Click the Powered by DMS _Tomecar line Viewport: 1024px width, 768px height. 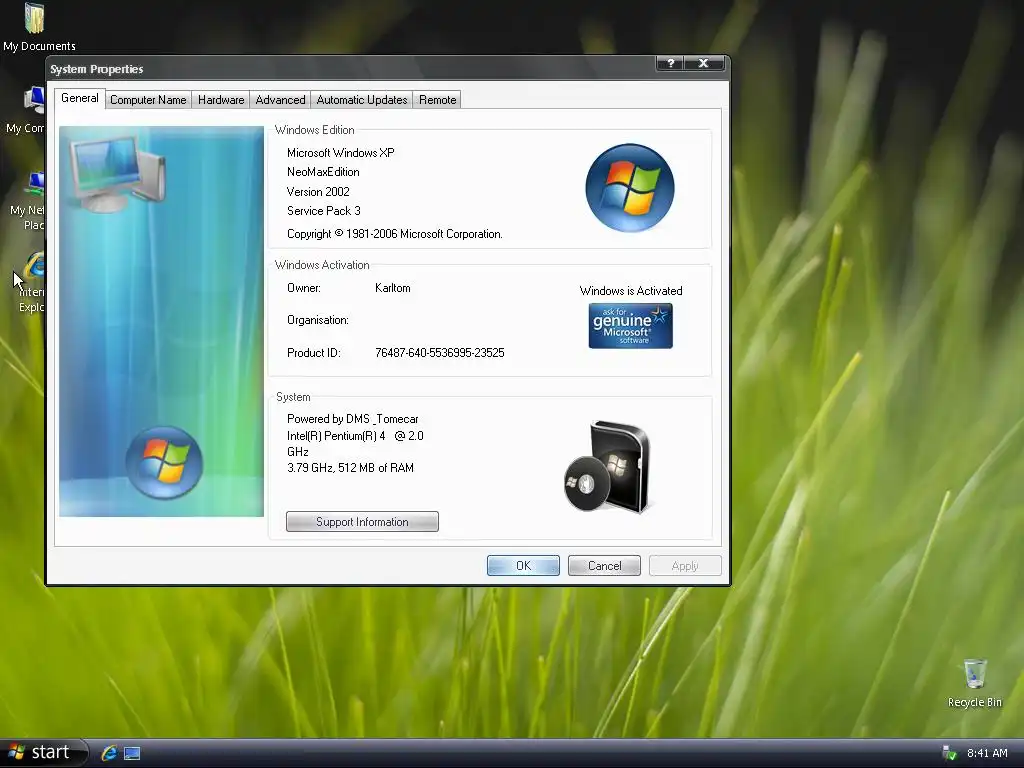pyautogui.click(x=353, y=419)
